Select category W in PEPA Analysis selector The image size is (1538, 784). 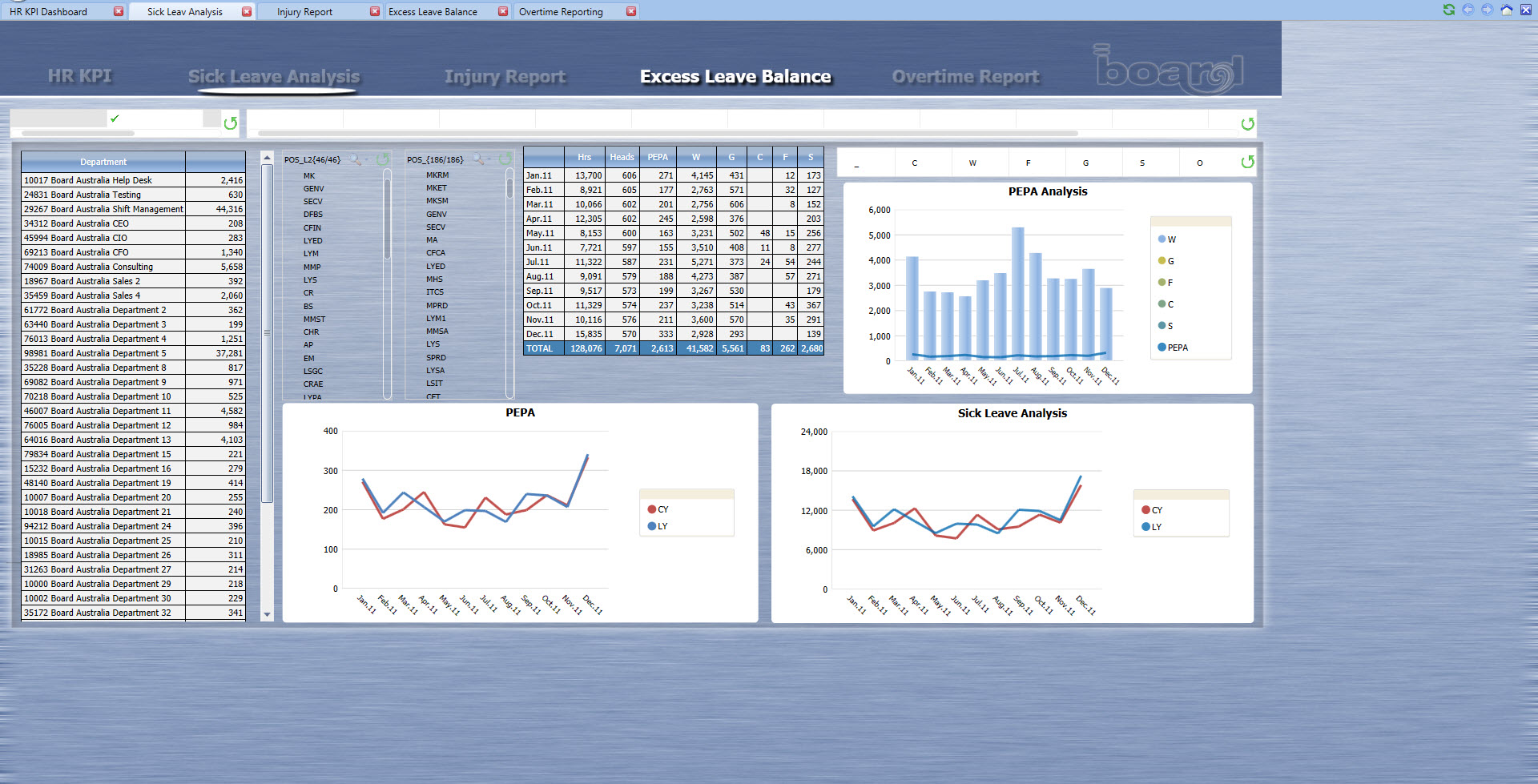pyautogui.click(x=972, y=163)
